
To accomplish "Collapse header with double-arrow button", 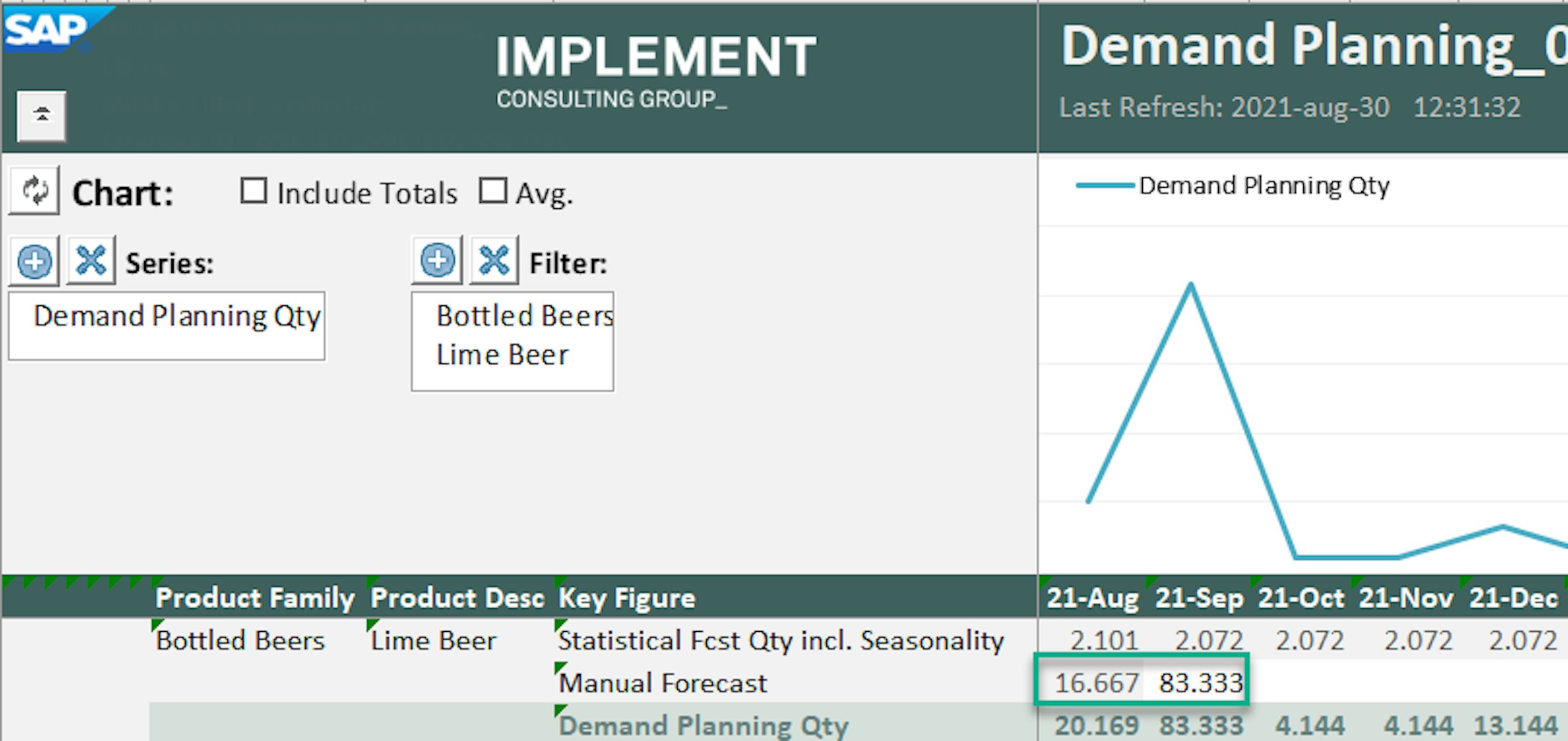I will (x=42, y=116).
